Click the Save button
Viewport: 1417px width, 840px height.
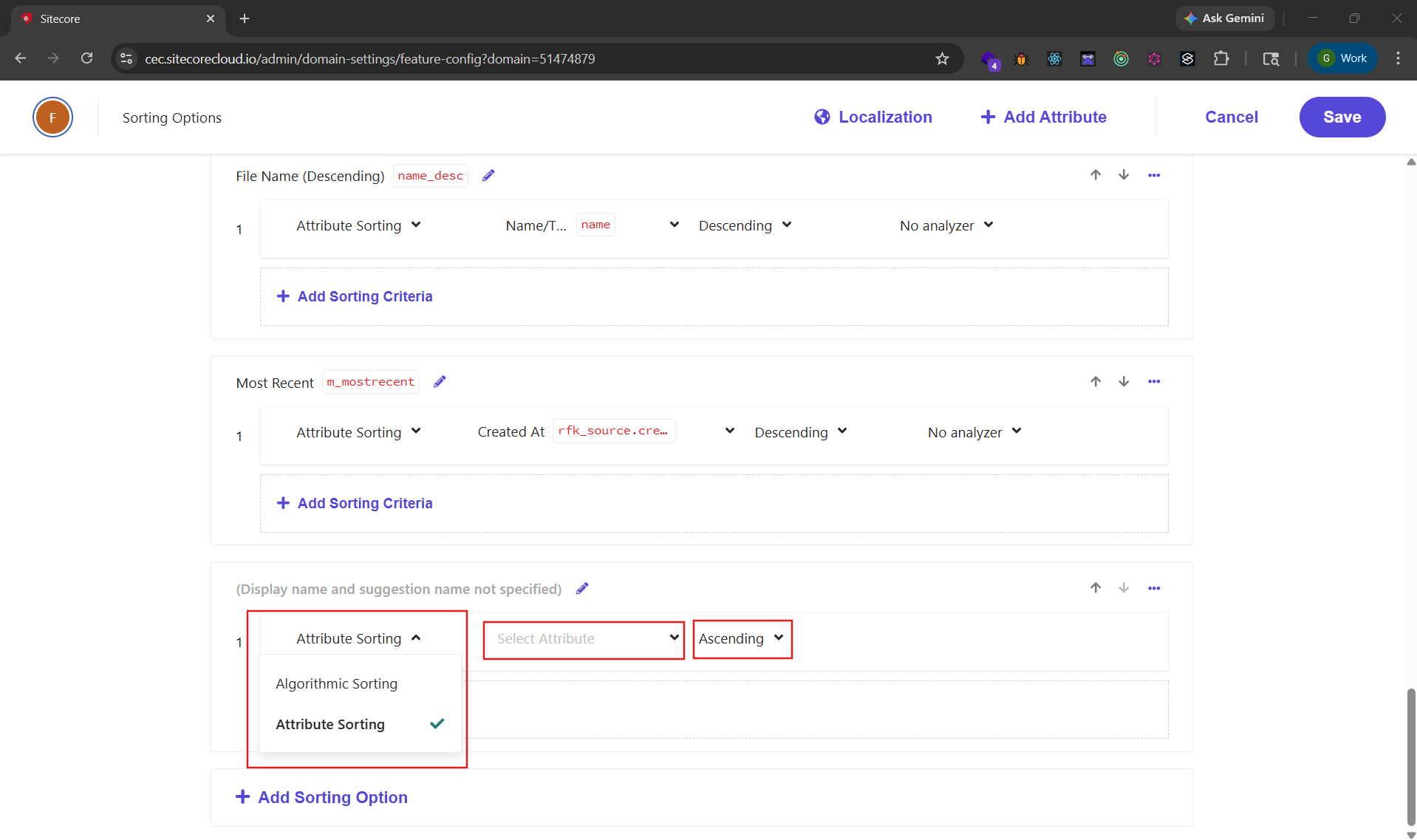1342,117
